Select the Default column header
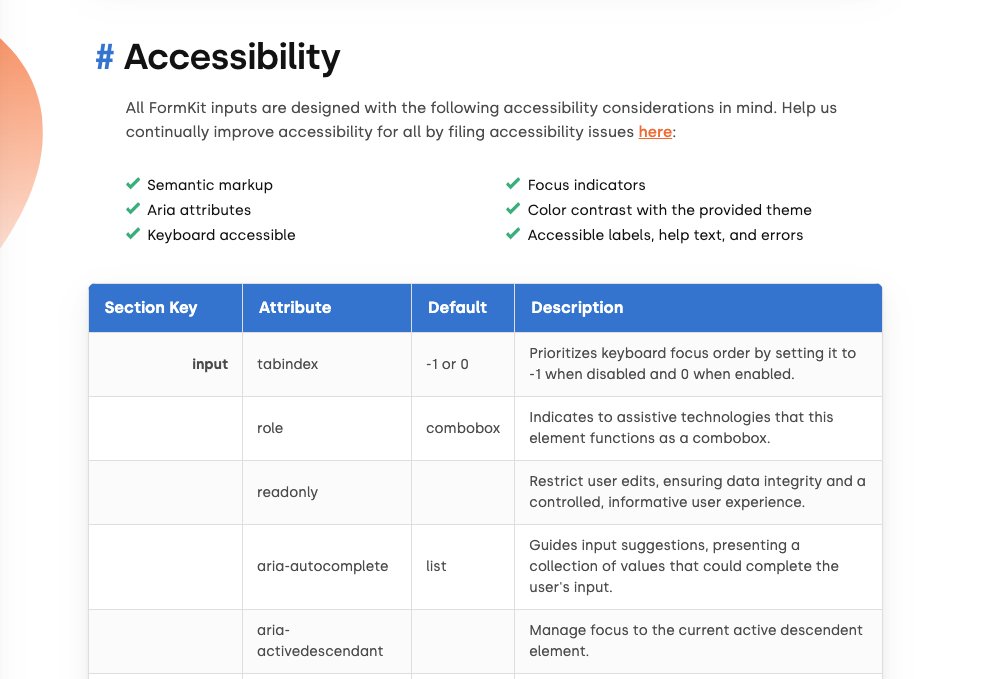This screenshot has width=985, height=679. coord(463,308)
